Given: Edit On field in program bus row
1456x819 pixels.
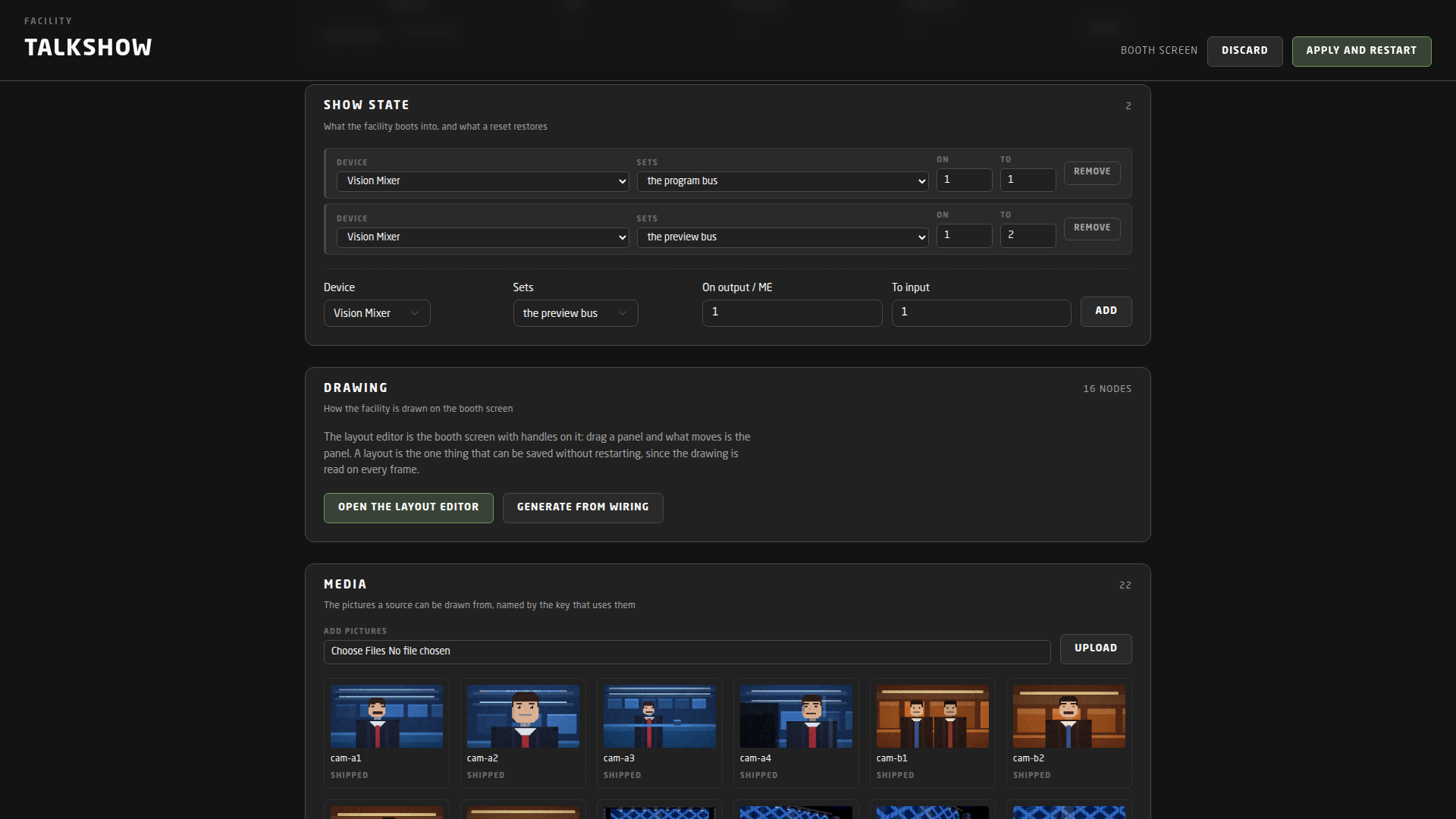Looking at the screenshot, I should click(x=964, y=180).
